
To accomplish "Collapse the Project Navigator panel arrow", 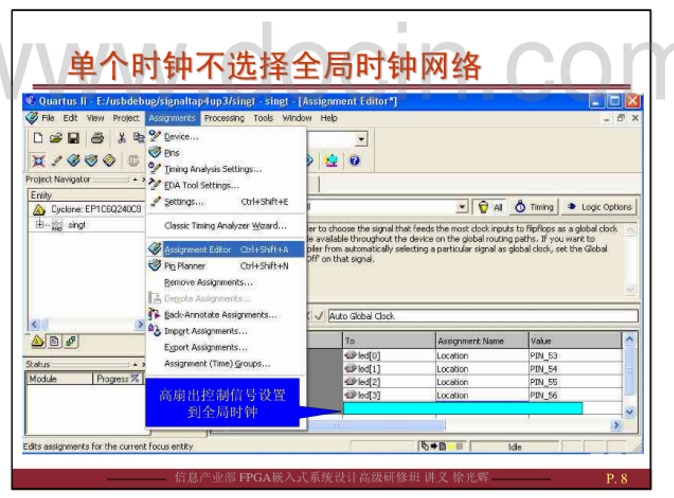I will 135,179.
